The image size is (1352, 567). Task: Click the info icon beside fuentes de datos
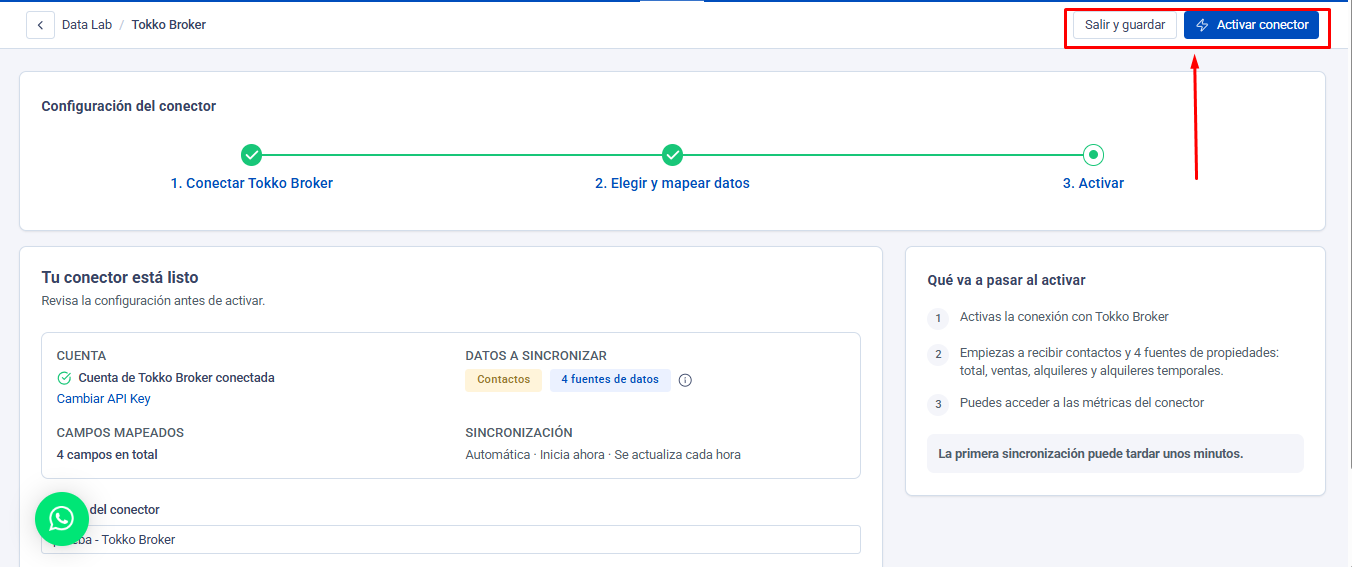pyautogui.click(x=685, y=380)
